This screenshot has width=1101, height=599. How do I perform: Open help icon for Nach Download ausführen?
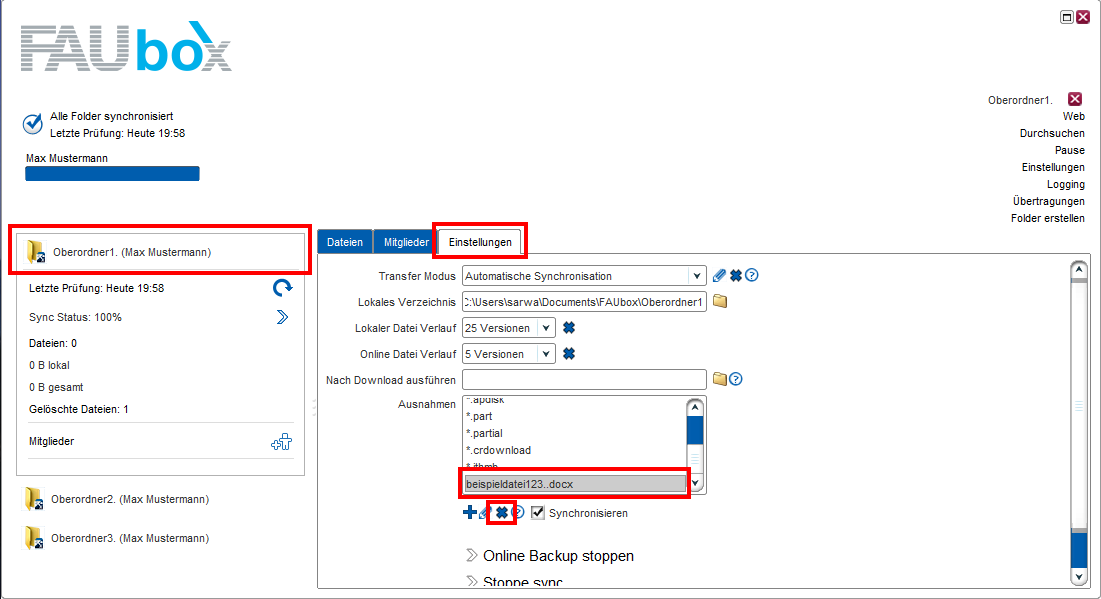click(736, 379)
